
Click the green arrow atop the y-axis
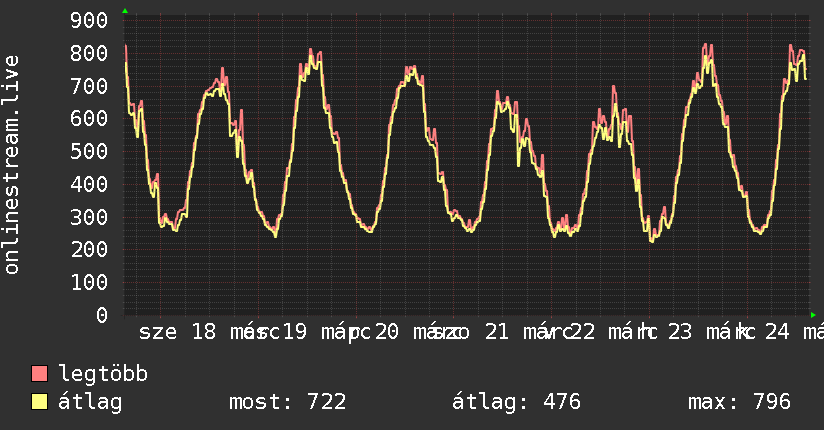[x=124, y=11]
